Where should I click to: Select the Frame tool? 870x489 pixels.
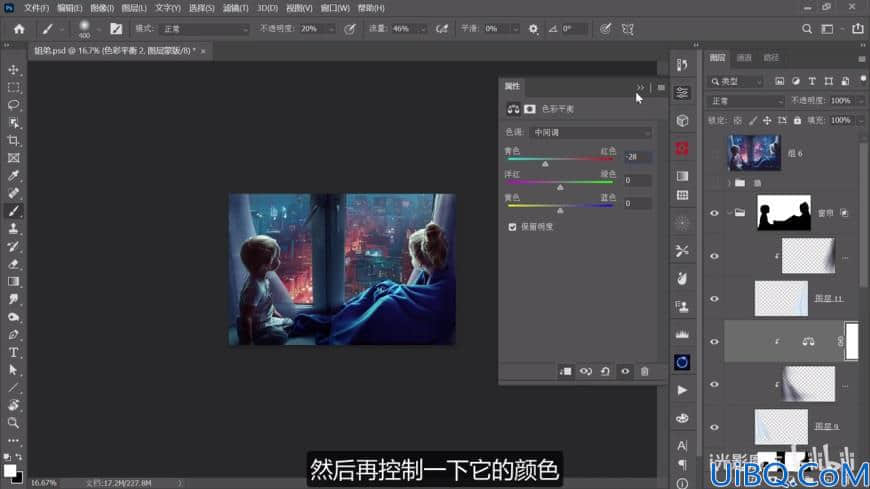pos(14,158)
